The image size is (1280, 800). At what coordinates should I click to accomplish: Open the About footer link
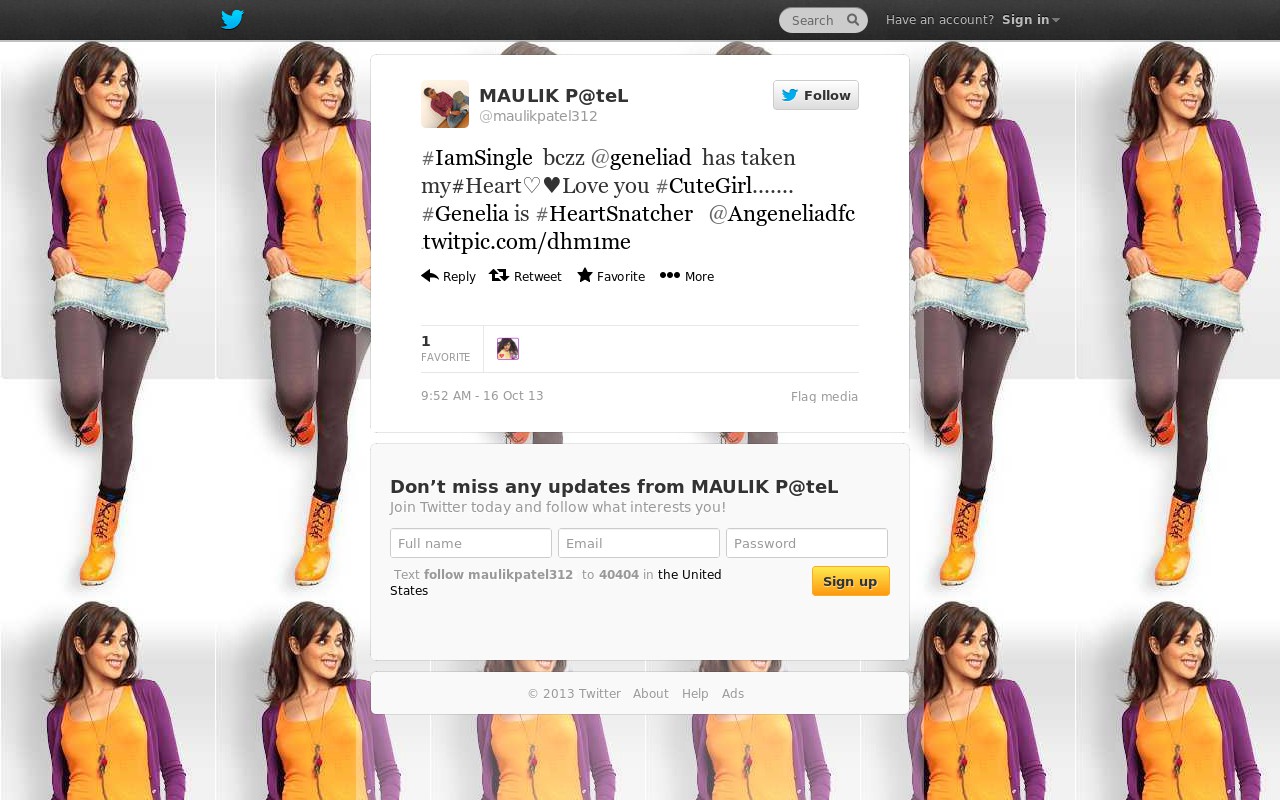651,694
